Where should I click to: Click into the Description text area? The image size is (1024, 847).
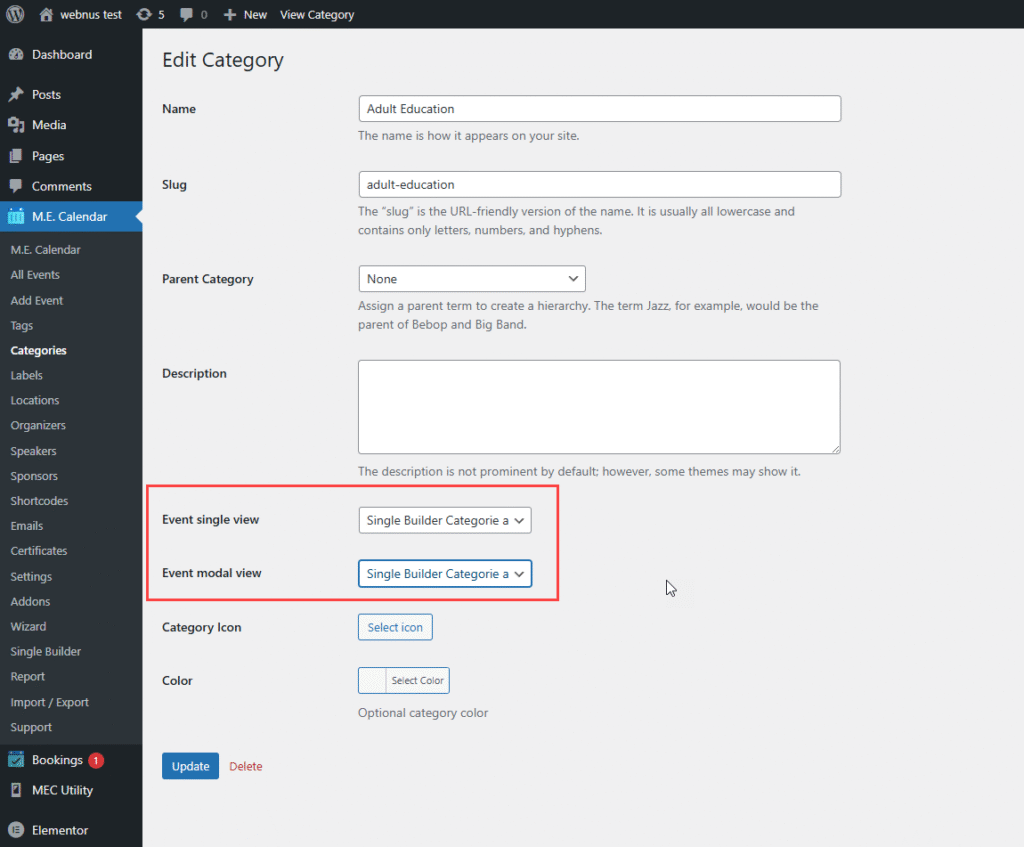(x=598, y=407)
